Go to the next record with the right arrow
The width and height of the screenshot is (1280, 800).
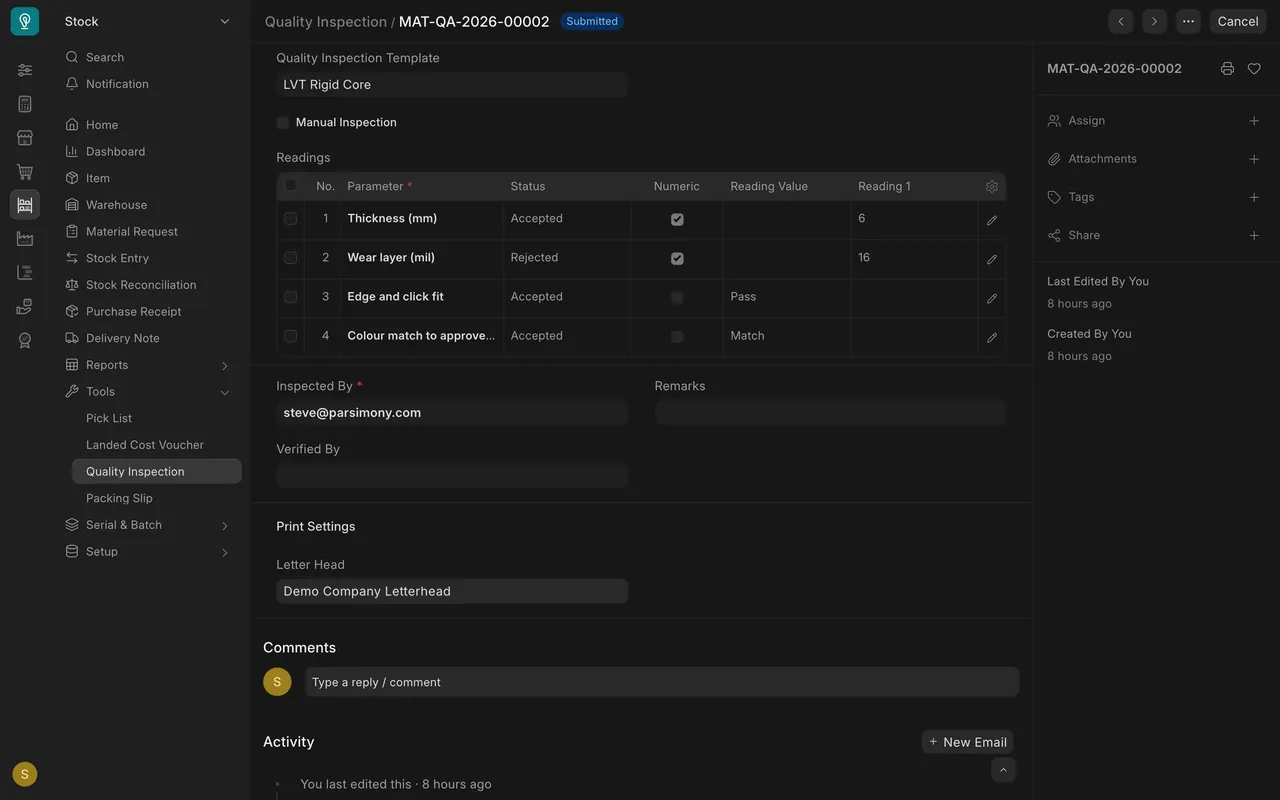(1154, 21)
